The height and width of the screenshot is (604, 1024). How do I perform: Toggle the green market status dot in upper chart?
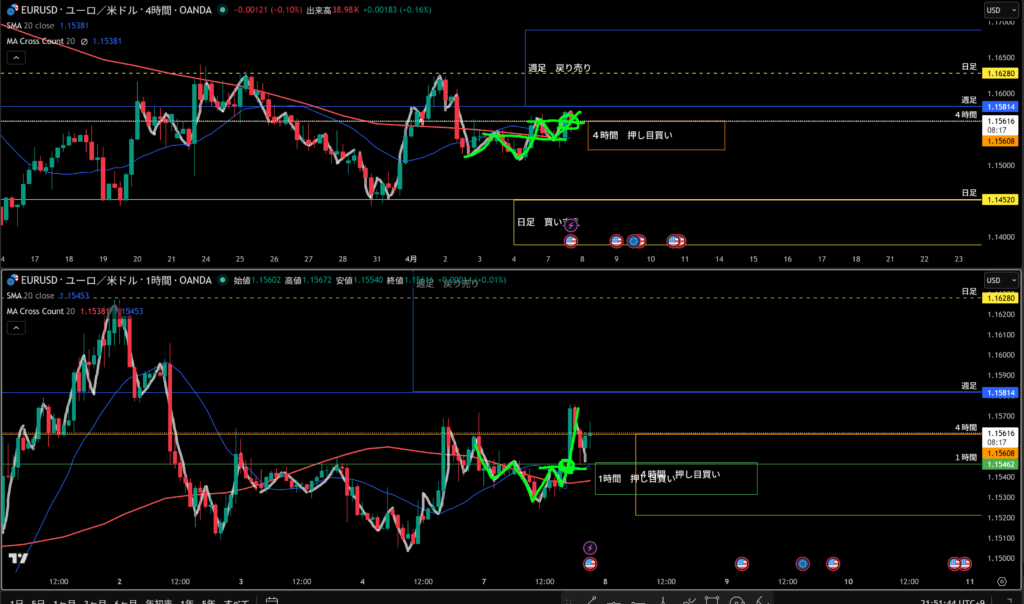[x=222, y=10]
